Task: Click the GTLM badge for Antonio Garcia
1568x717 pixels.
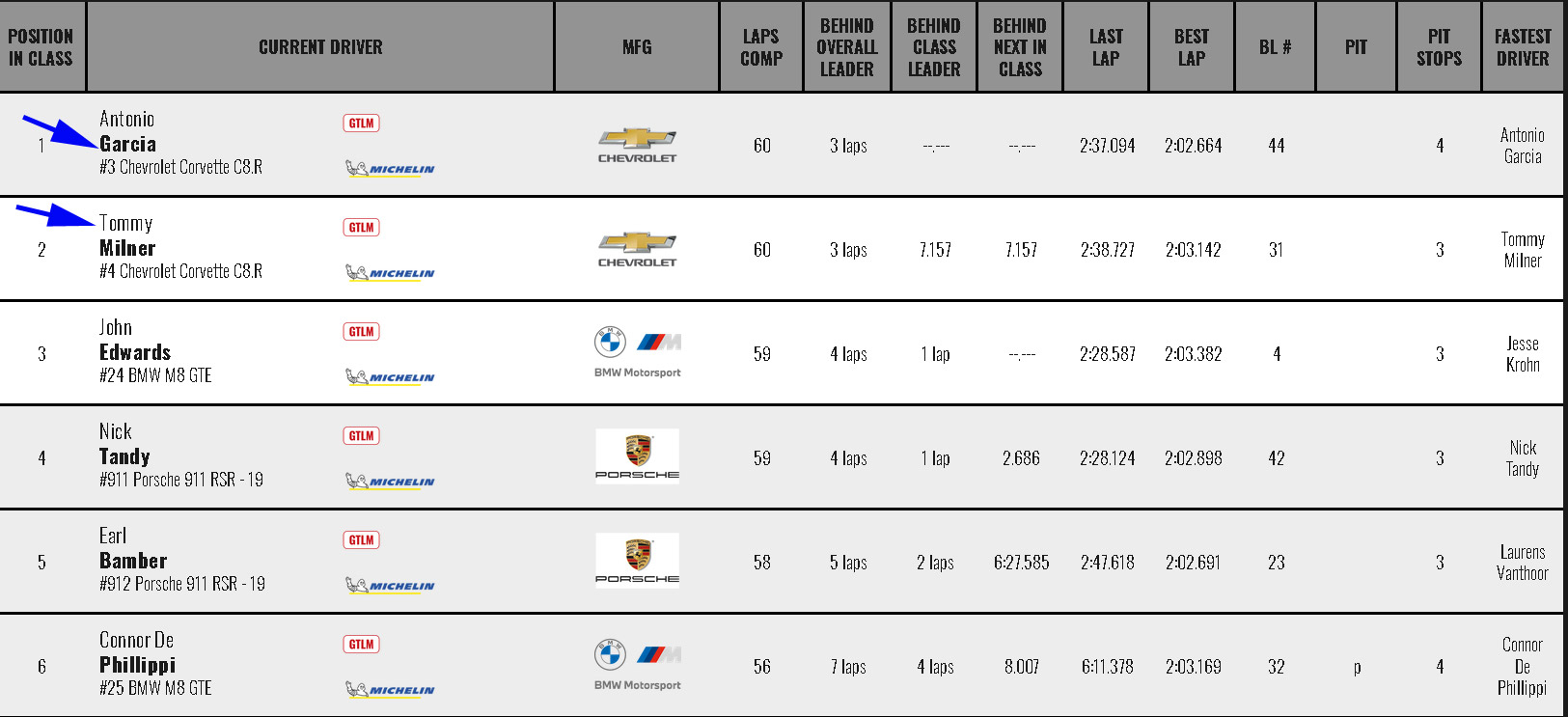Action: 361,123
